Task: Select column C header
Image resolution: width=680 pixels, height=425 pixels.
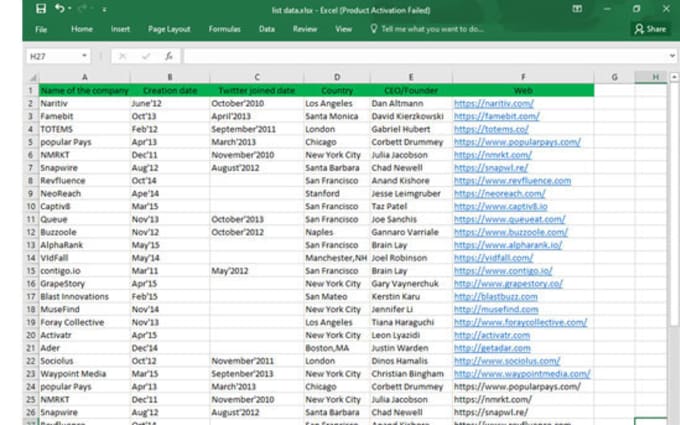Action: [x=257, y=77]
